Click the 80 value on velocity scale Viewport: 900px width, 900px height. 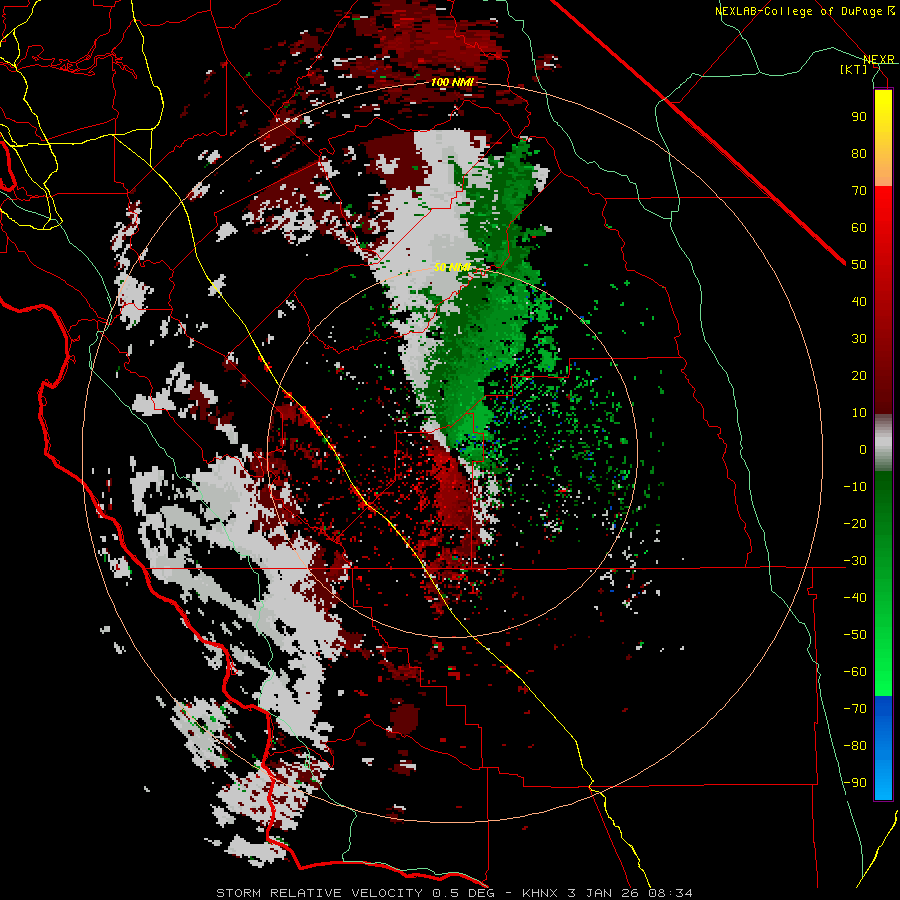pos(859,153)
